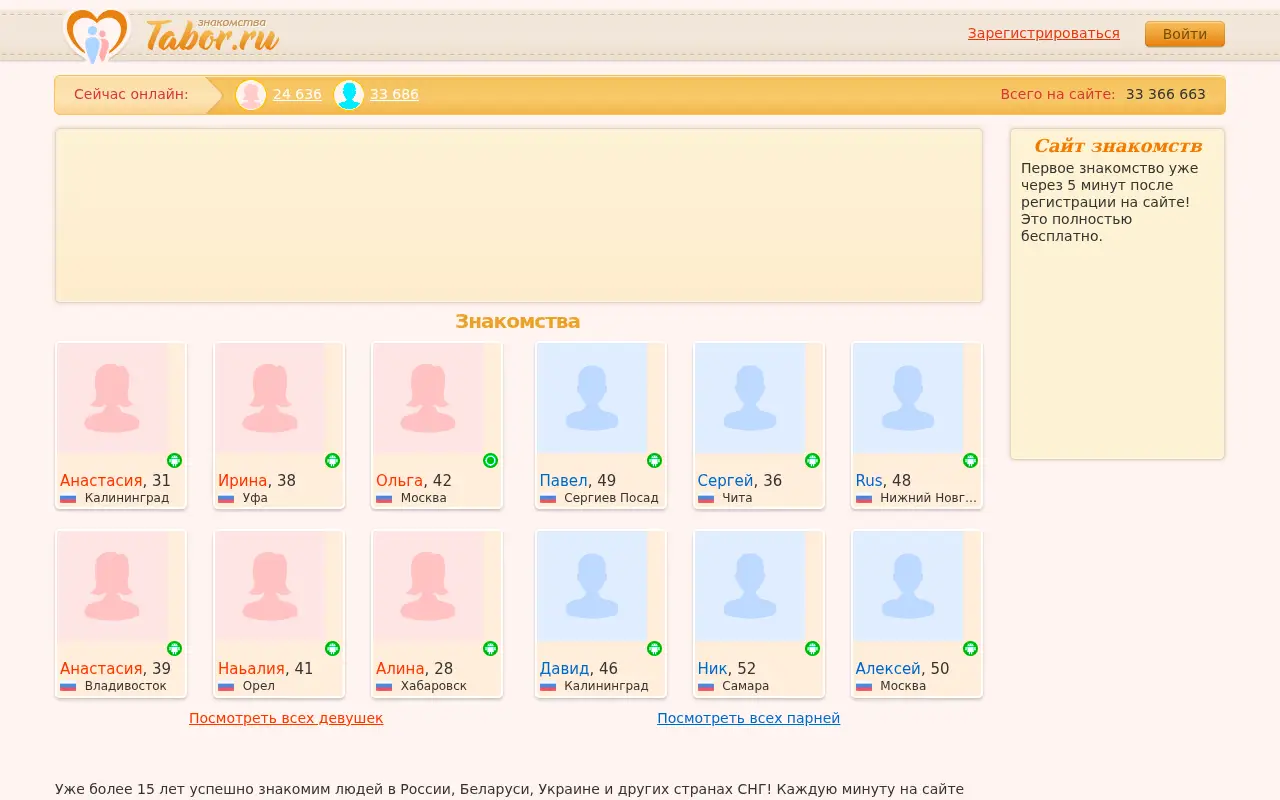
Task: Follow the Посмотреть всех парней link
Action: [x=749, y=718]
